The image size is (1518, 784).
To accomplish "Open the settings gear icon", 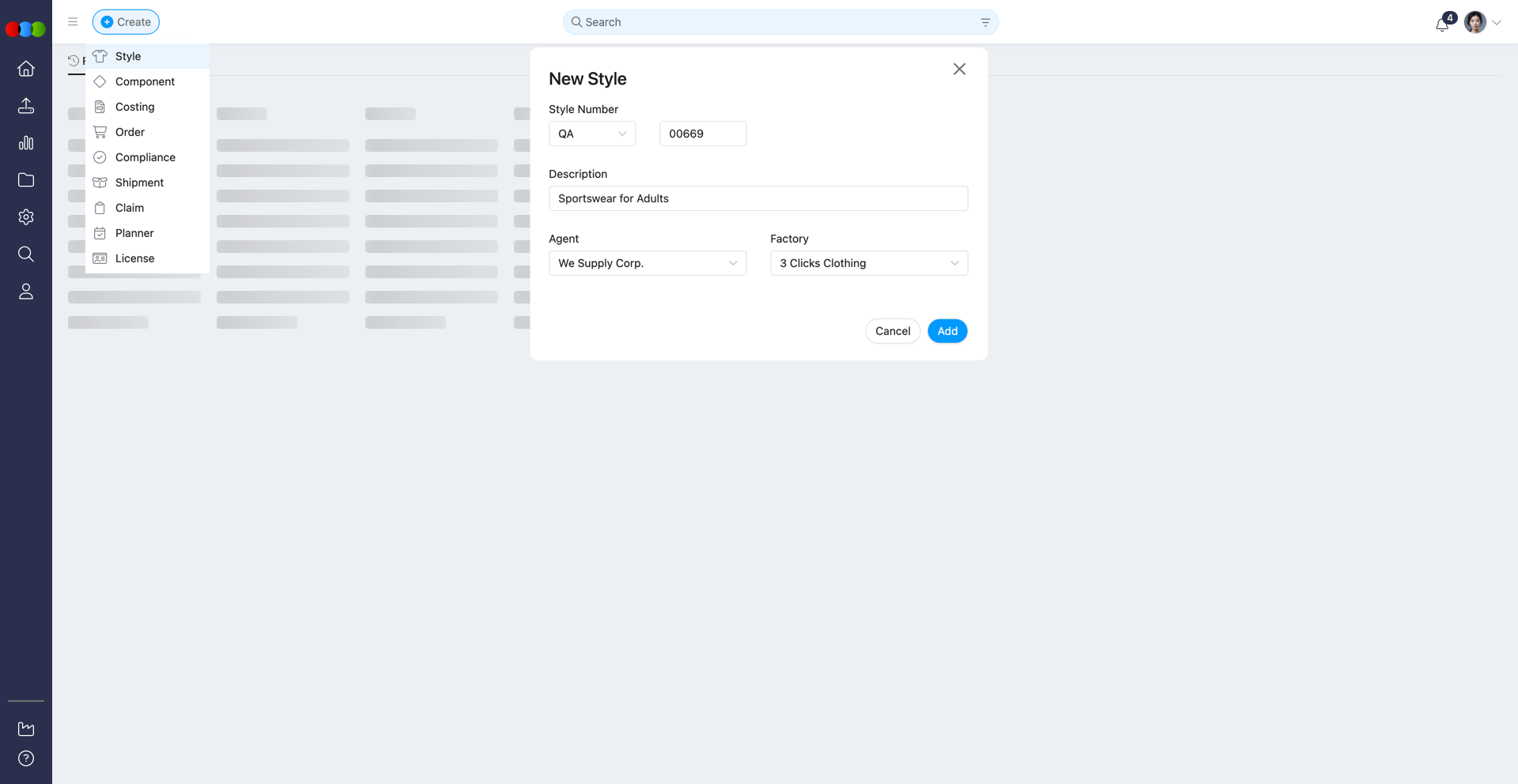I will coord(26,217).
